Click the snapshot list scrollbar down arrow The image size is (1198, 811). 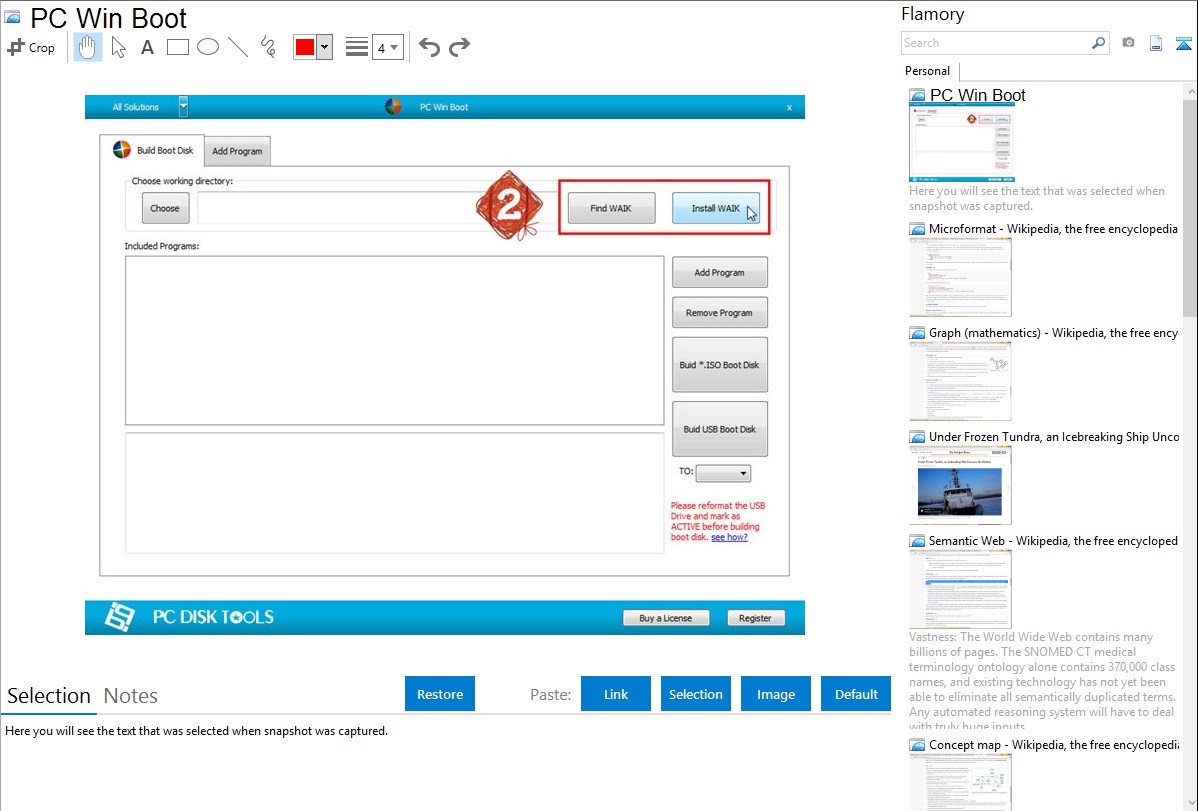1190,803
